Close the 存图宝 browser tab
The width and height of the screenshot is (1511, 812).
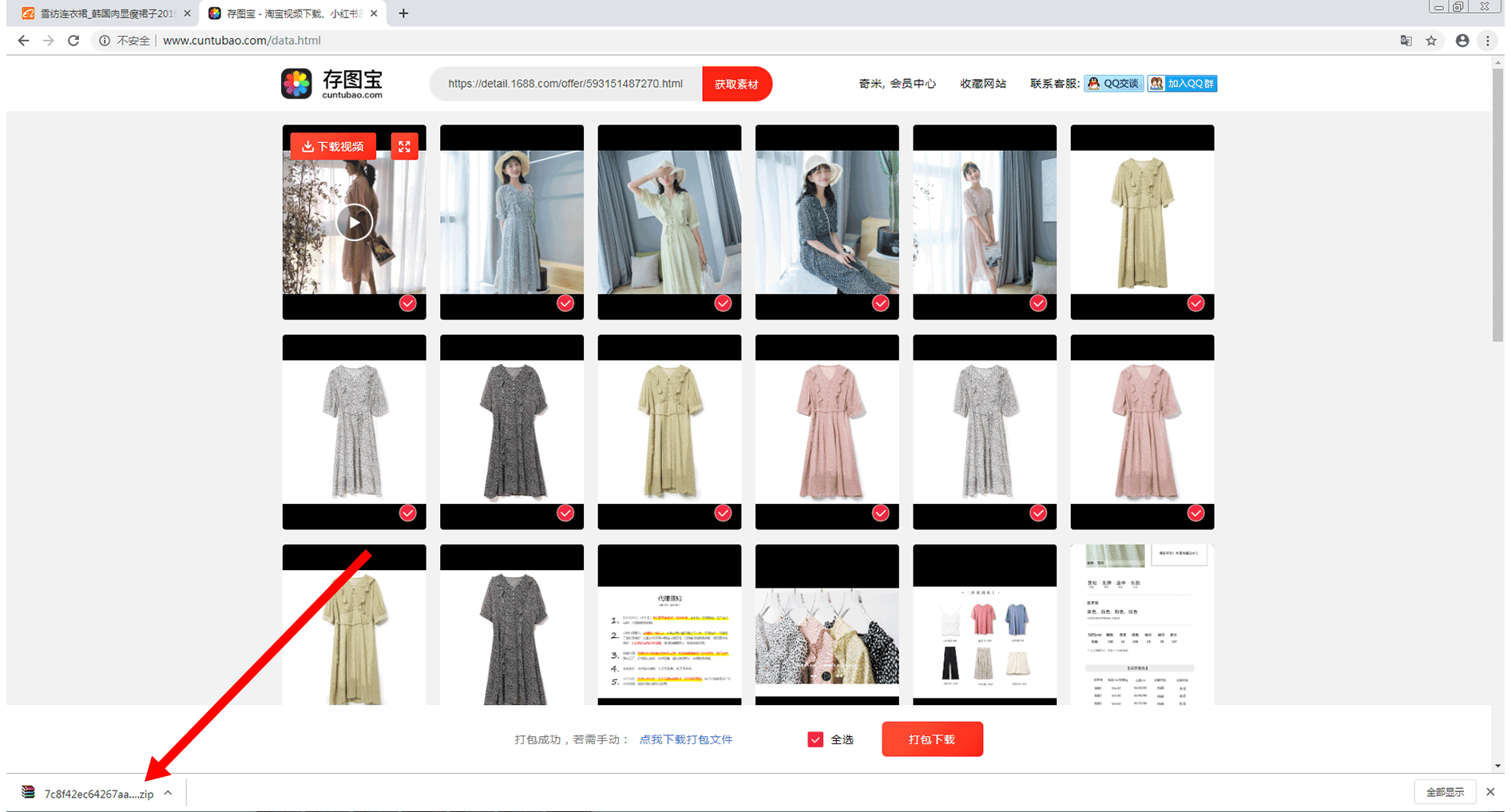374,14
